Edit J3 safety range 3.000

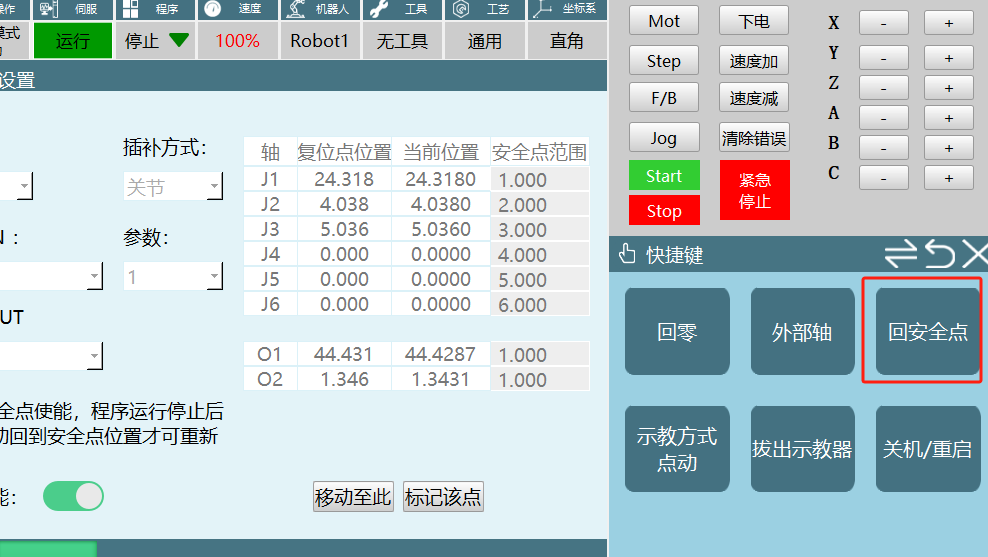540,230
